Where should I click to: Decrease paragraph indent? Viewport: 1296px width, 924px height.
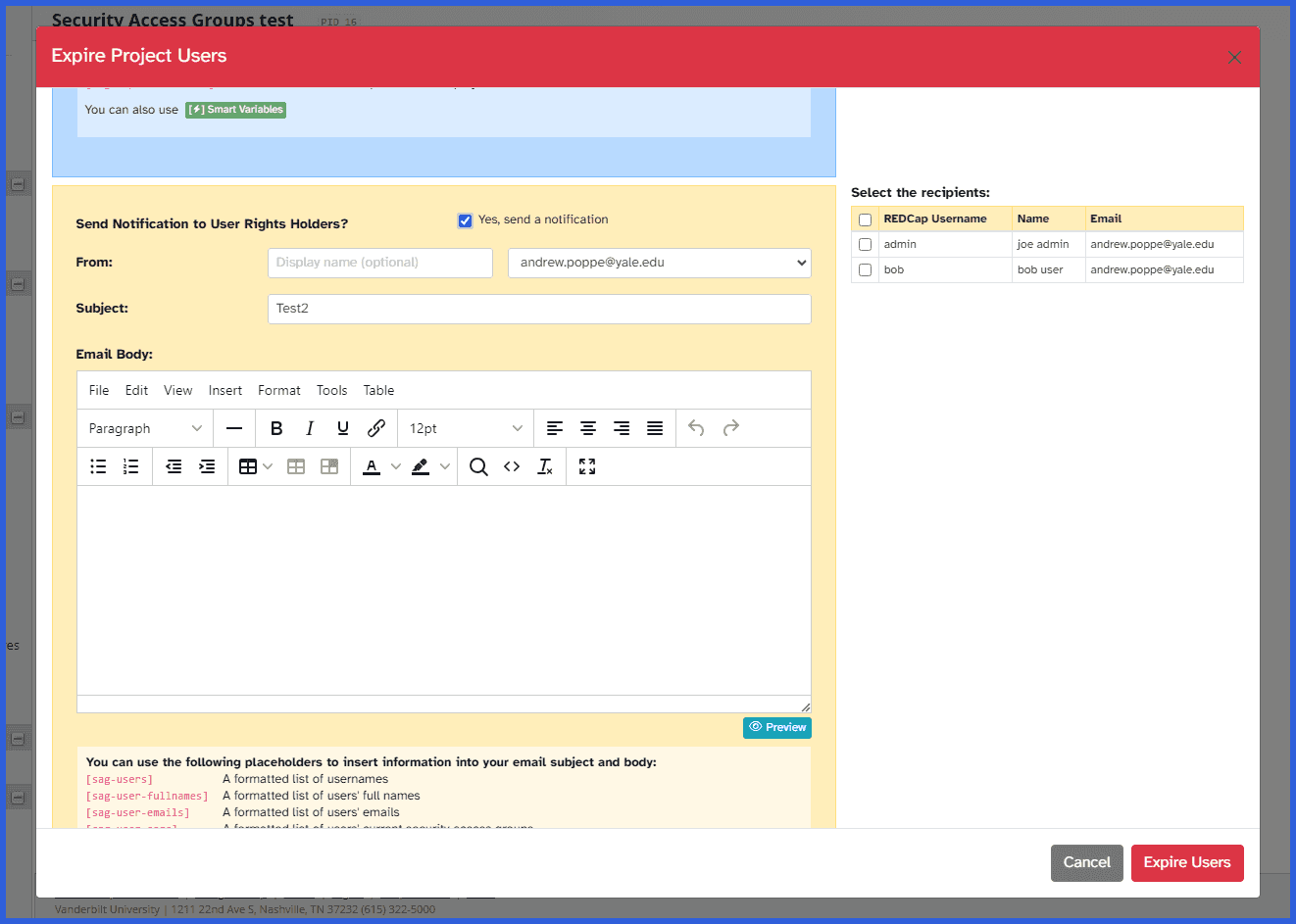pos(174,466)
